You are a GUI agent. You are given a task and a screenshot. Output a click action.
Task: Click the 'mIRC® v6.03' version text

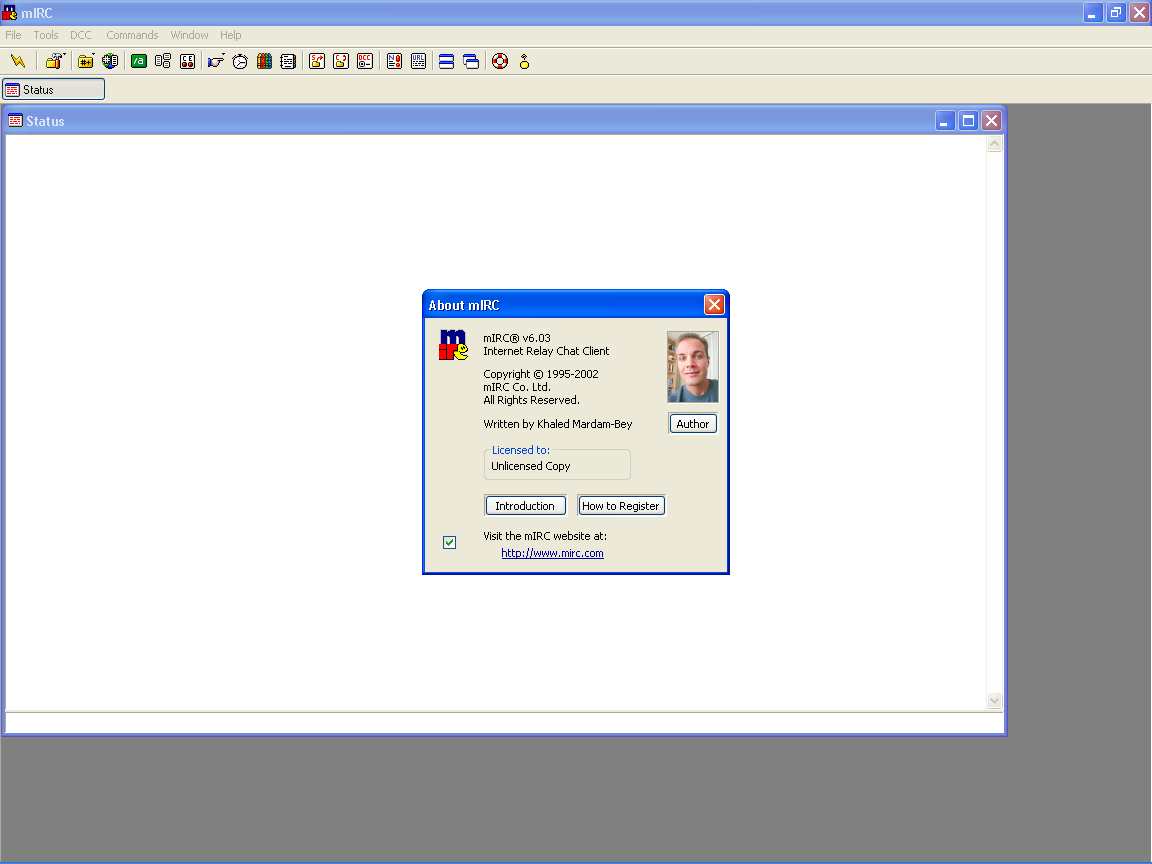[516, 338]
